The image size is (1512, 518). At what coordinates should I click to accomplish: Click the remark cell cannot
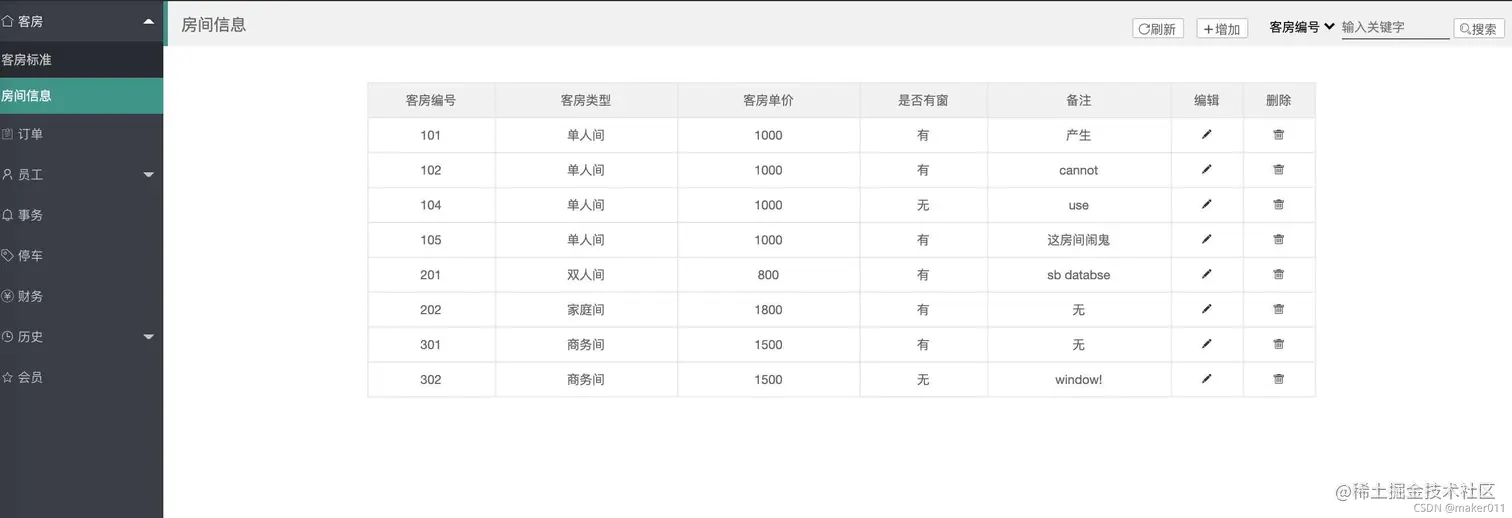coord(1078,170)
